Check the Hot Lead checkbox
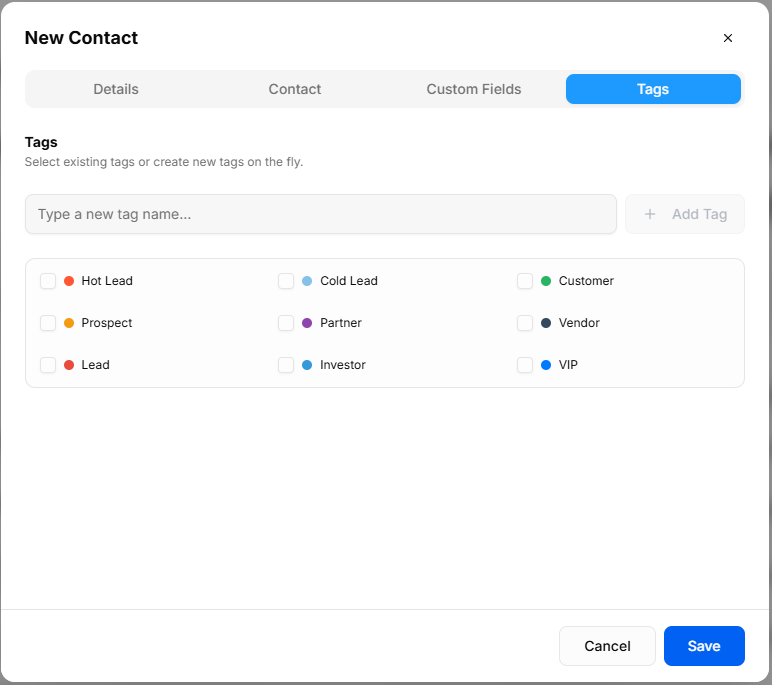The width and height of the screenshot is (772, 685). click(x=48, y=281)
